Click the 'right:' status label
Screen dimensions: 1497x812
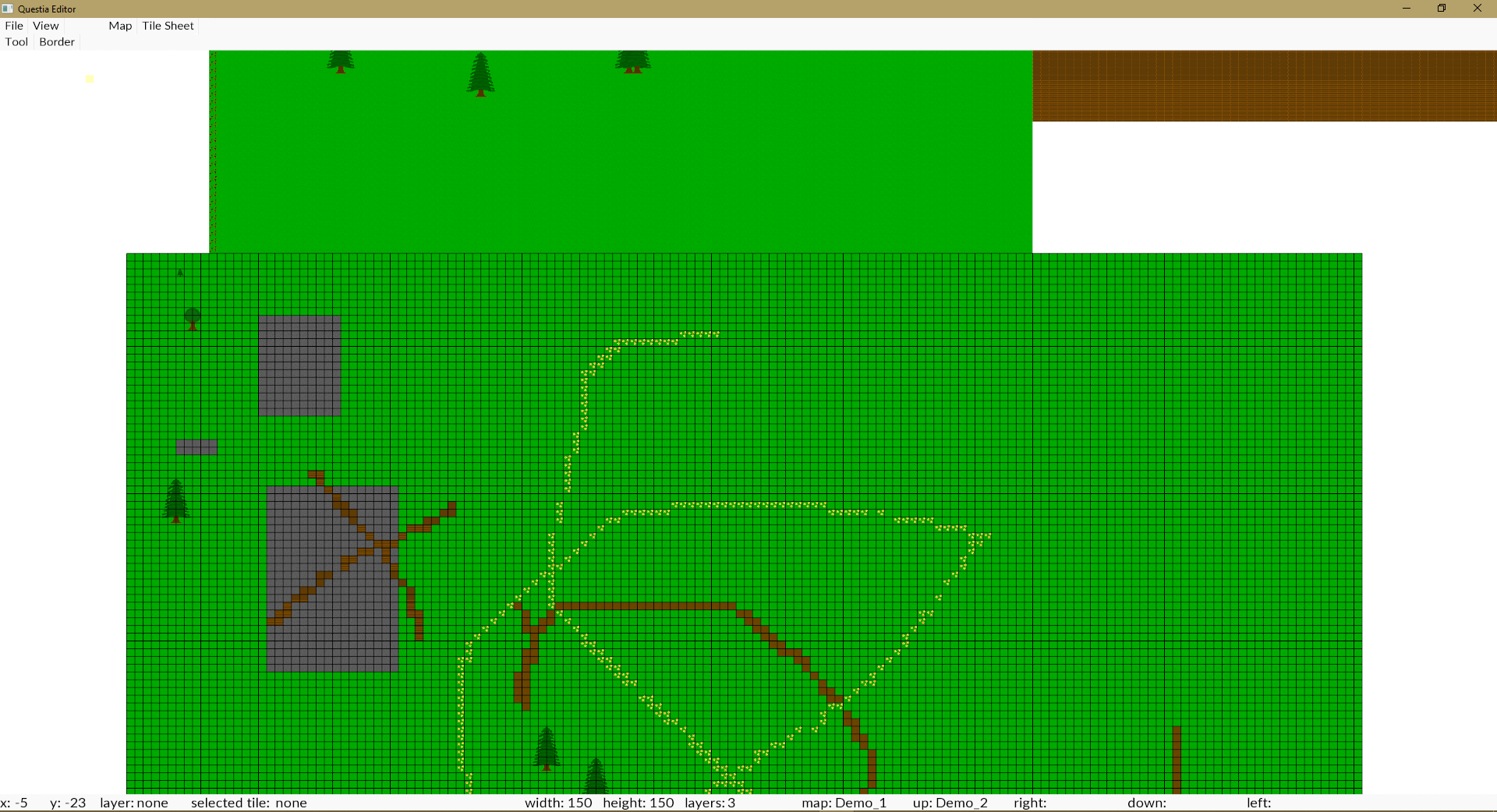1030,803
